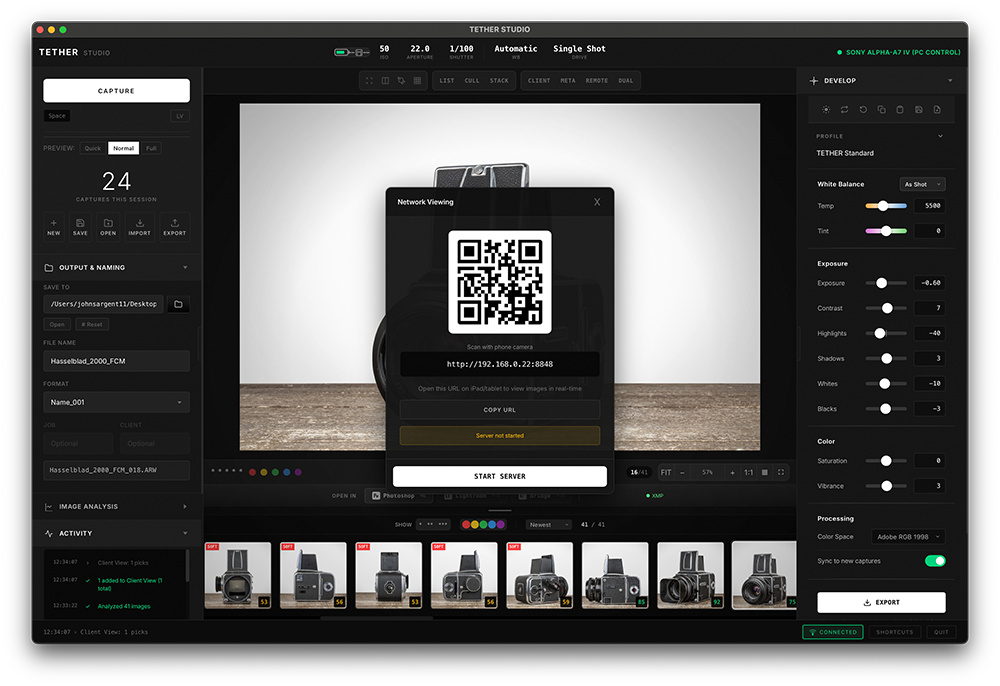Switch to the CULL view icon
The width and height of the screenshot is (1000, 686).
(472, 80)
